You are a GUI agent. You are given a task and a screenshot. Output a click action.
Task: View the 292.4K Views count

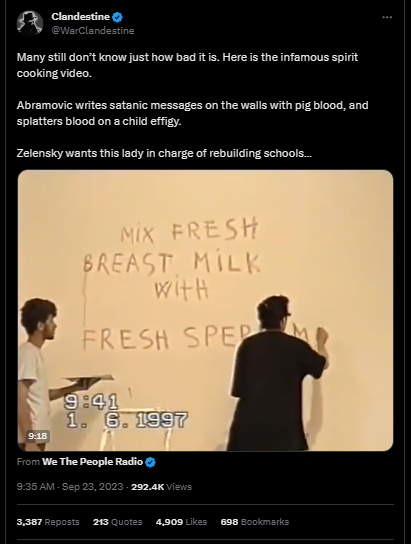click(x=161, y=487)
